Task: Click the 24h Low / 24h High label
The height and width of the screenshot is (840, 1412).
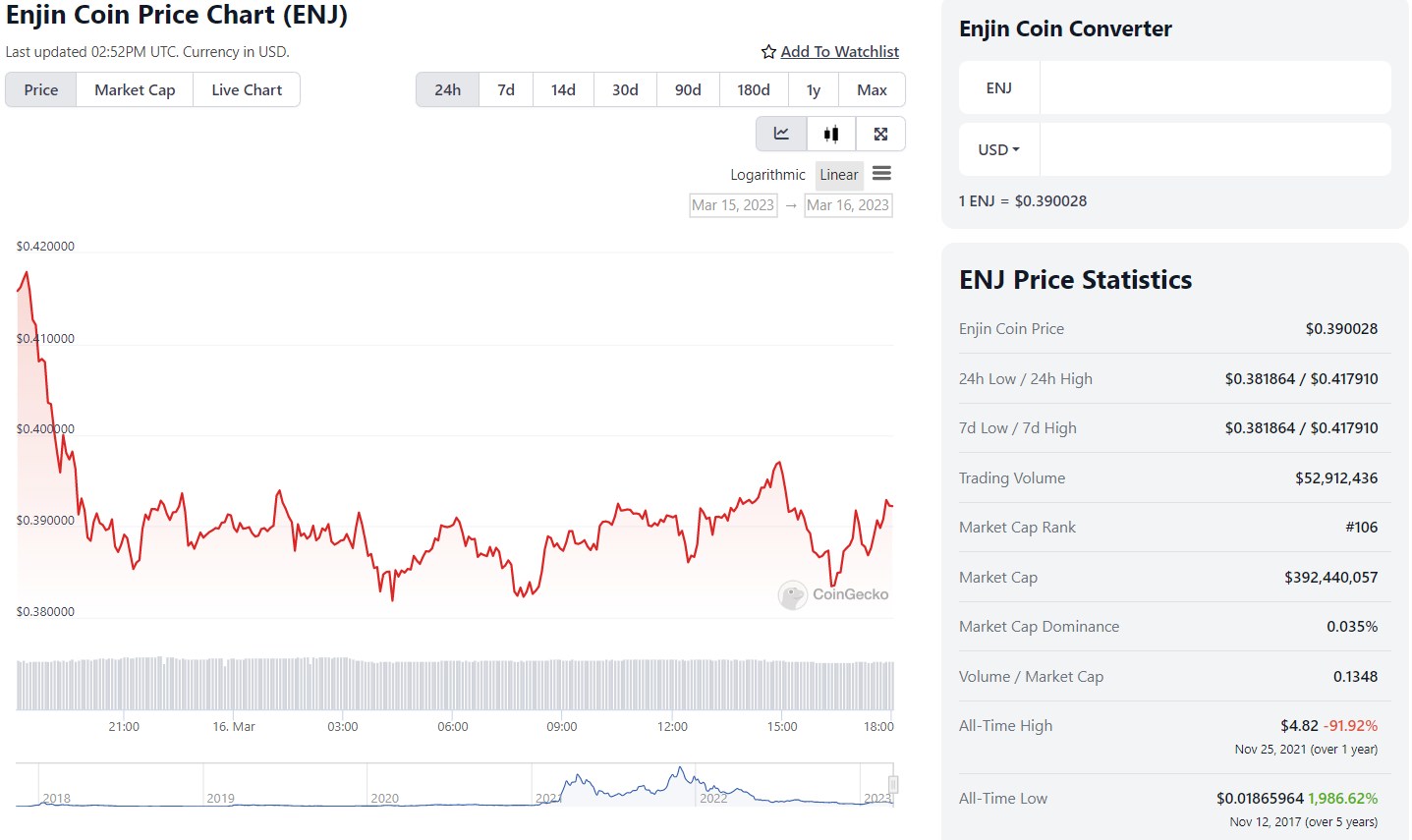Action: pos(1026,379)
